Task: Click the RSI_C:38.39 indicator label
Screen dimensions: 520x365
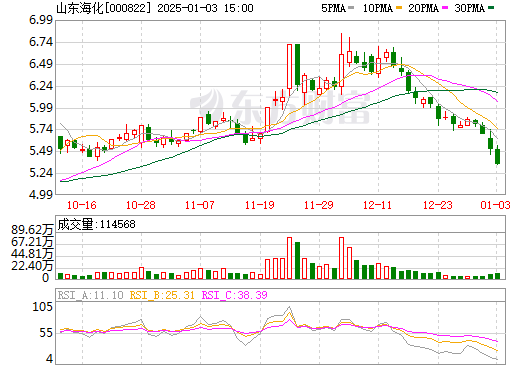Action: (235, 295)
